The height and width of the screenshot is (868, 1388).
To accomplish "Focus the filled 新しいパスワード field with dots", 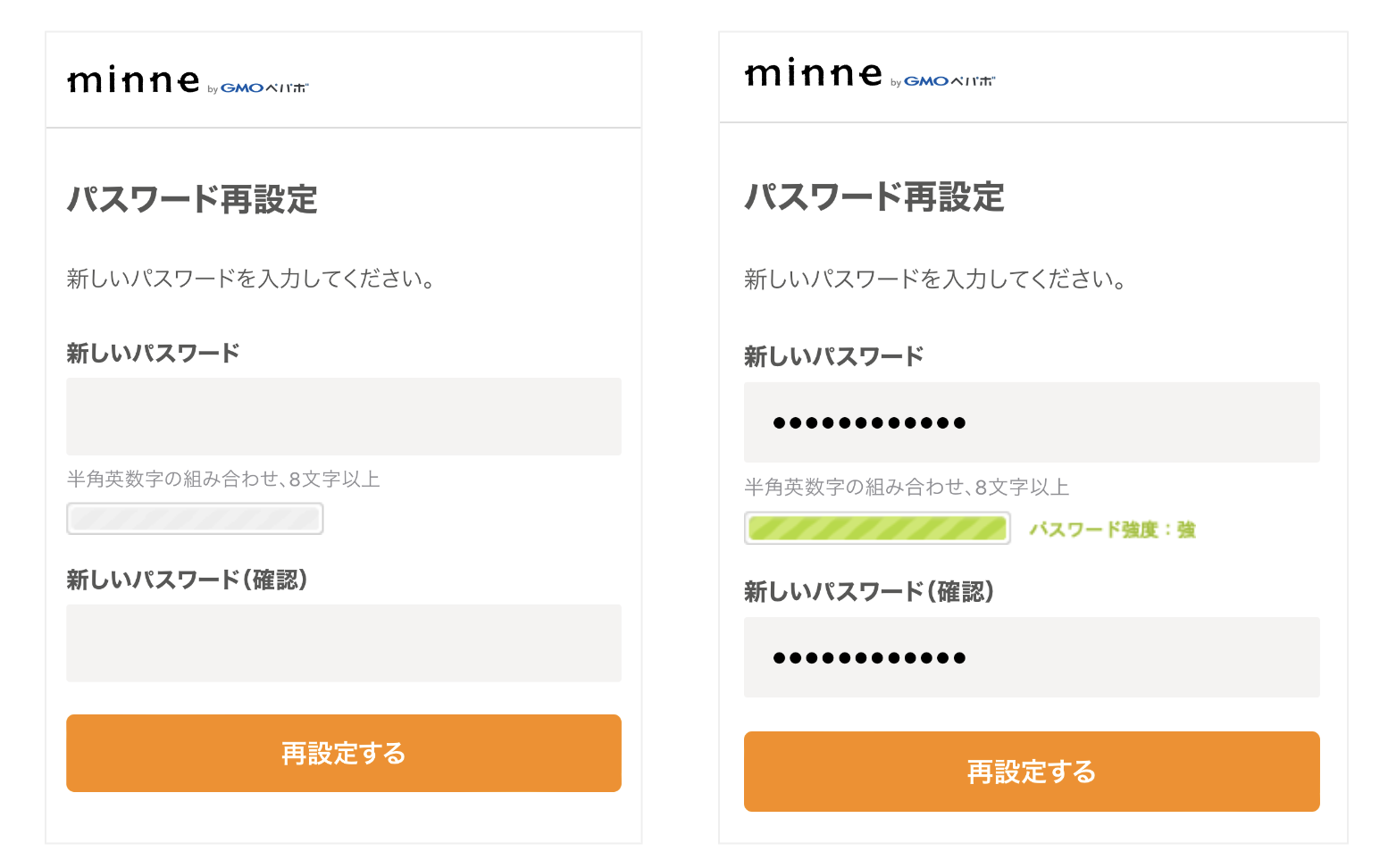I will [1031, 422].
